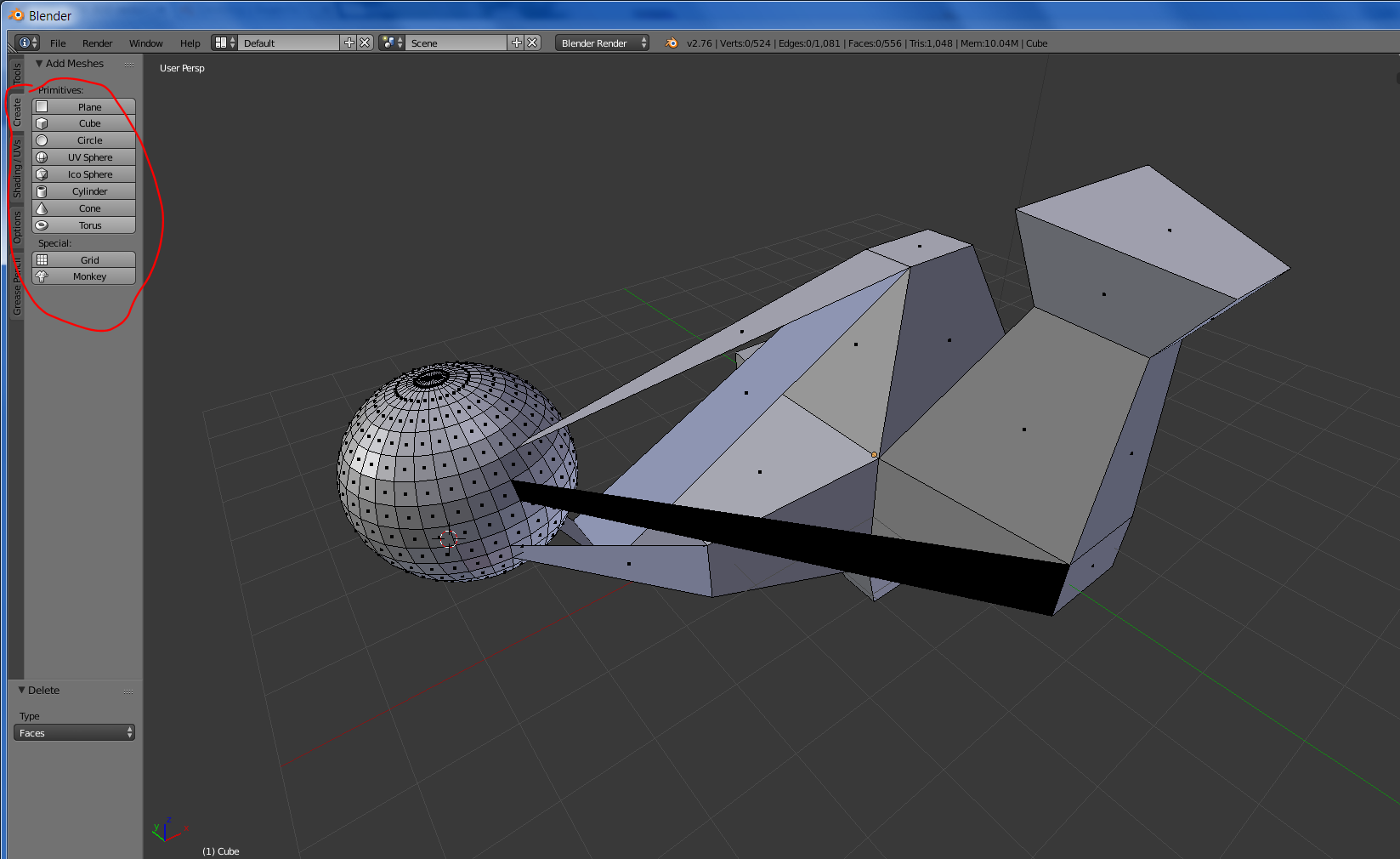Switch to the Options tab
The width and height of the screenshot is (1400, 859).
(x=16, y=227)
